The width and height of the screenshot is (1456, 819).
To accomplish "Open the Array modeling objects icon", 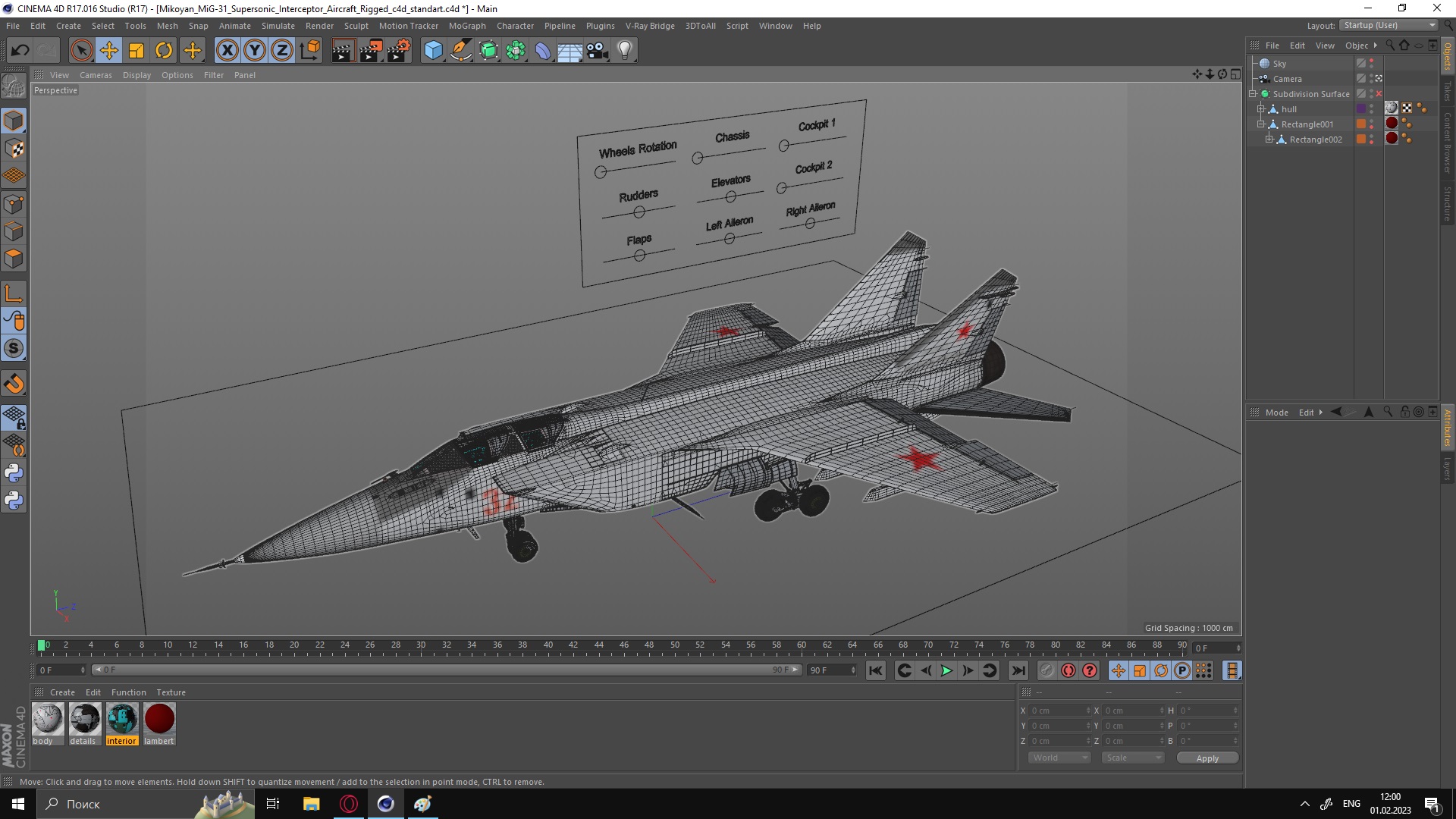I will click(x=516, y=51).
